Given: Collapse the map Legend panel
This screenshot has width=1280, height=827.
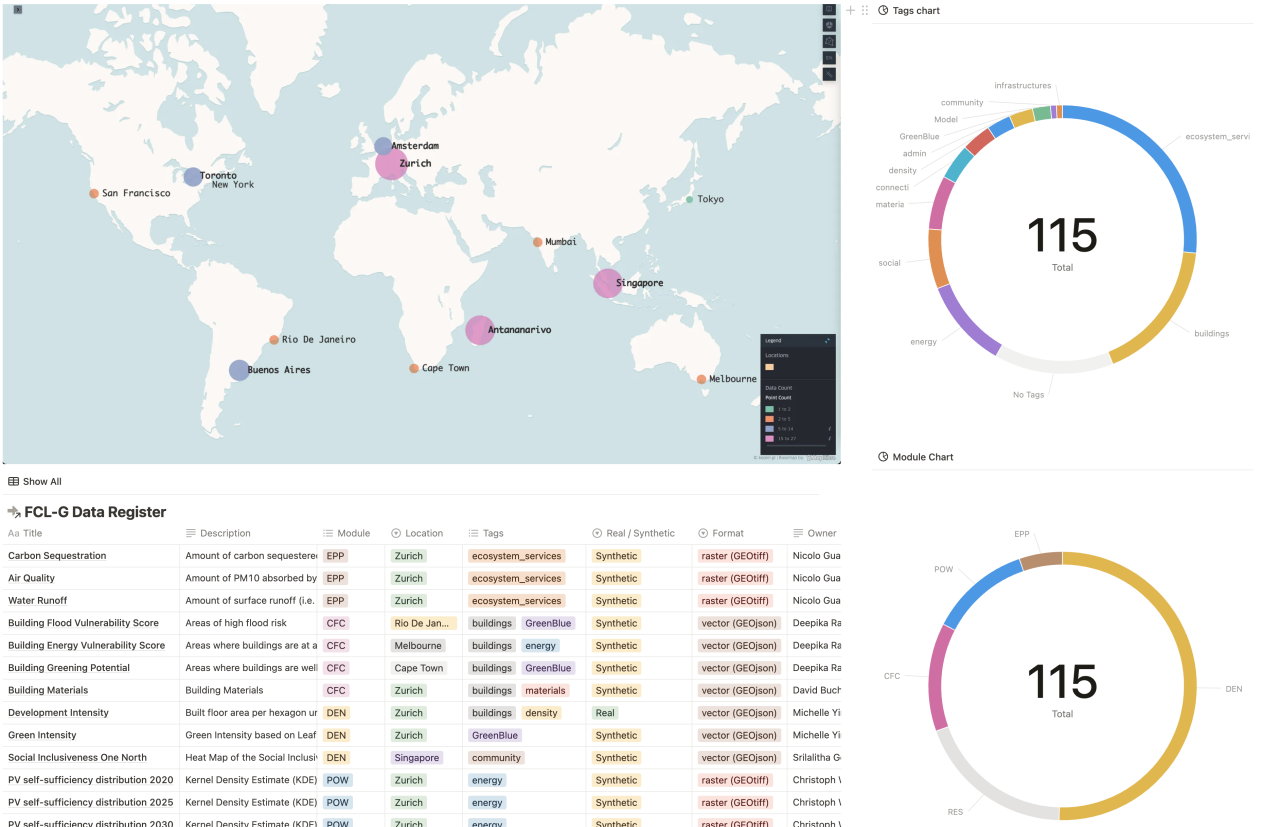Looking at the screenshot, I should tap(827, 341).
